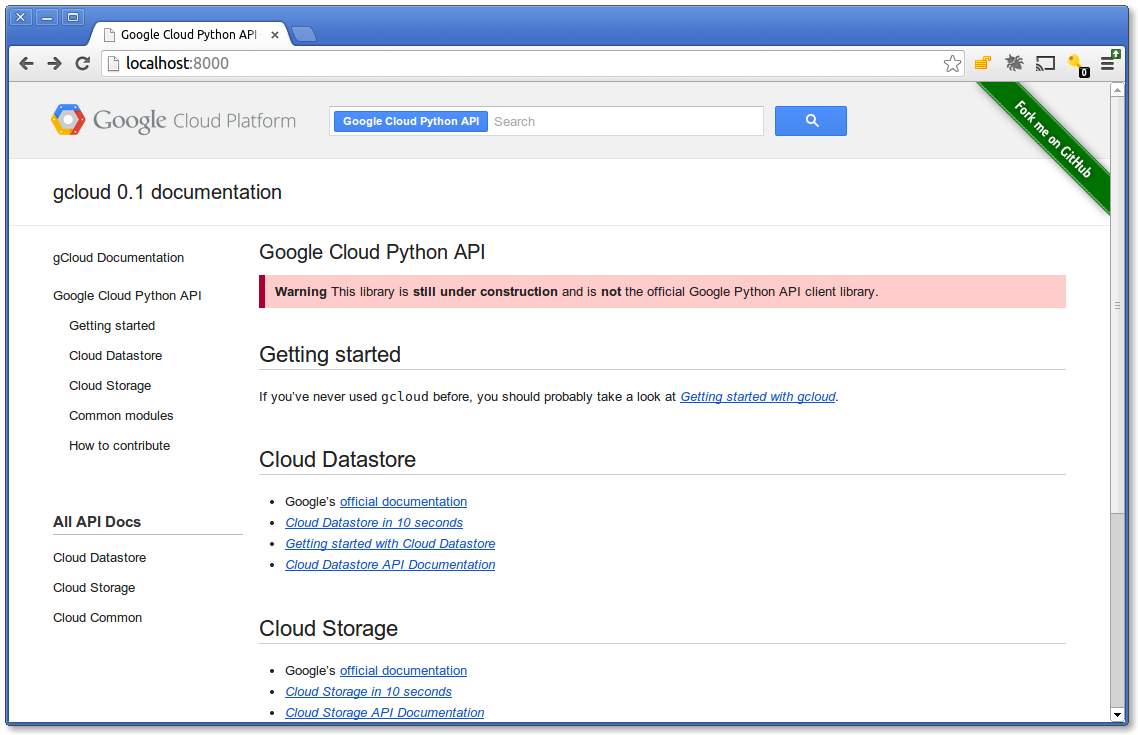The image size is (1138, 735).
Task: Click the gcloud 0.1 documentation title
Action: (167, 192)
